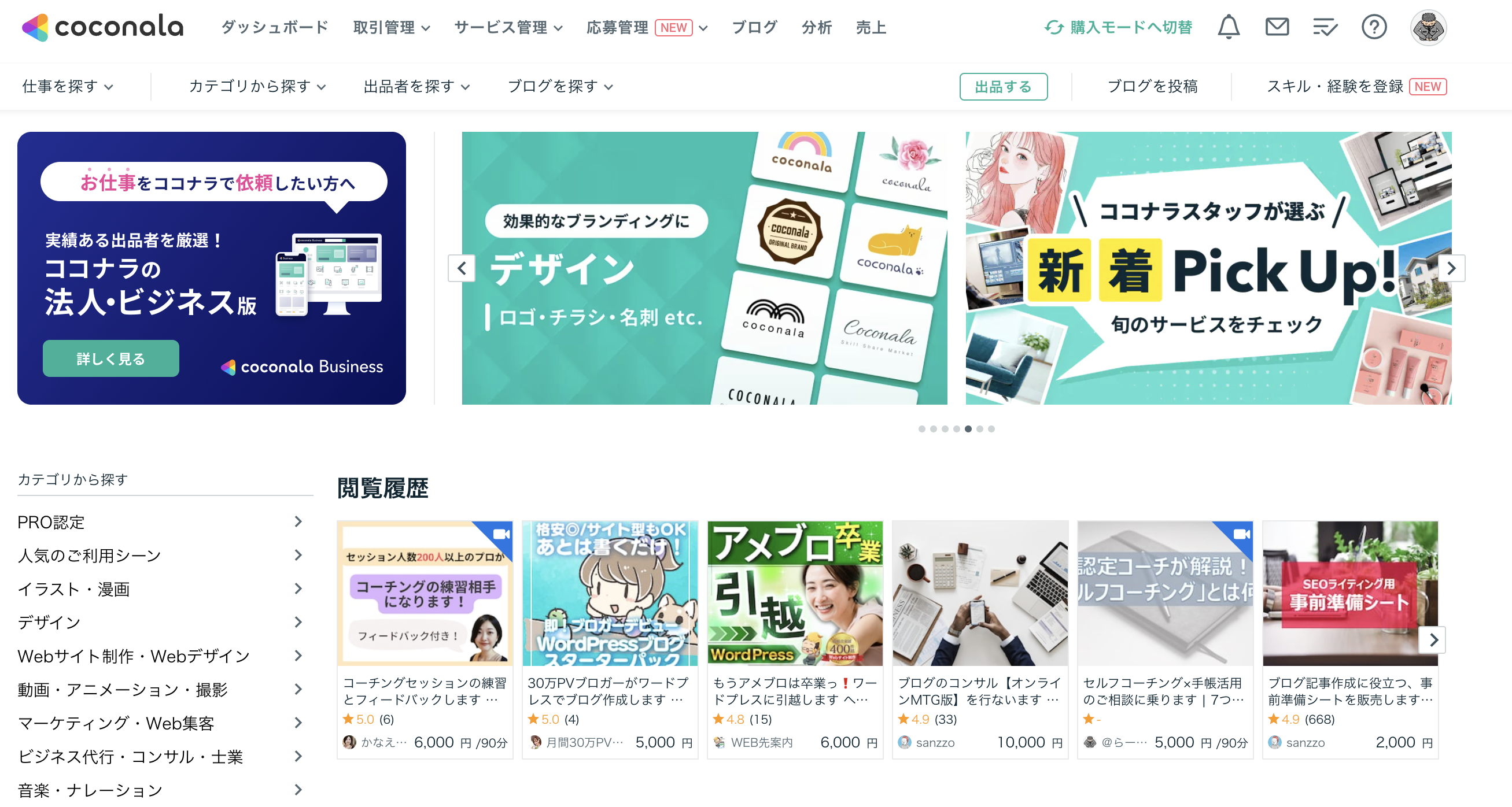
Task: Open the ダッシュボード menu item
Action: pyautogui.click(x=274, y=27)
